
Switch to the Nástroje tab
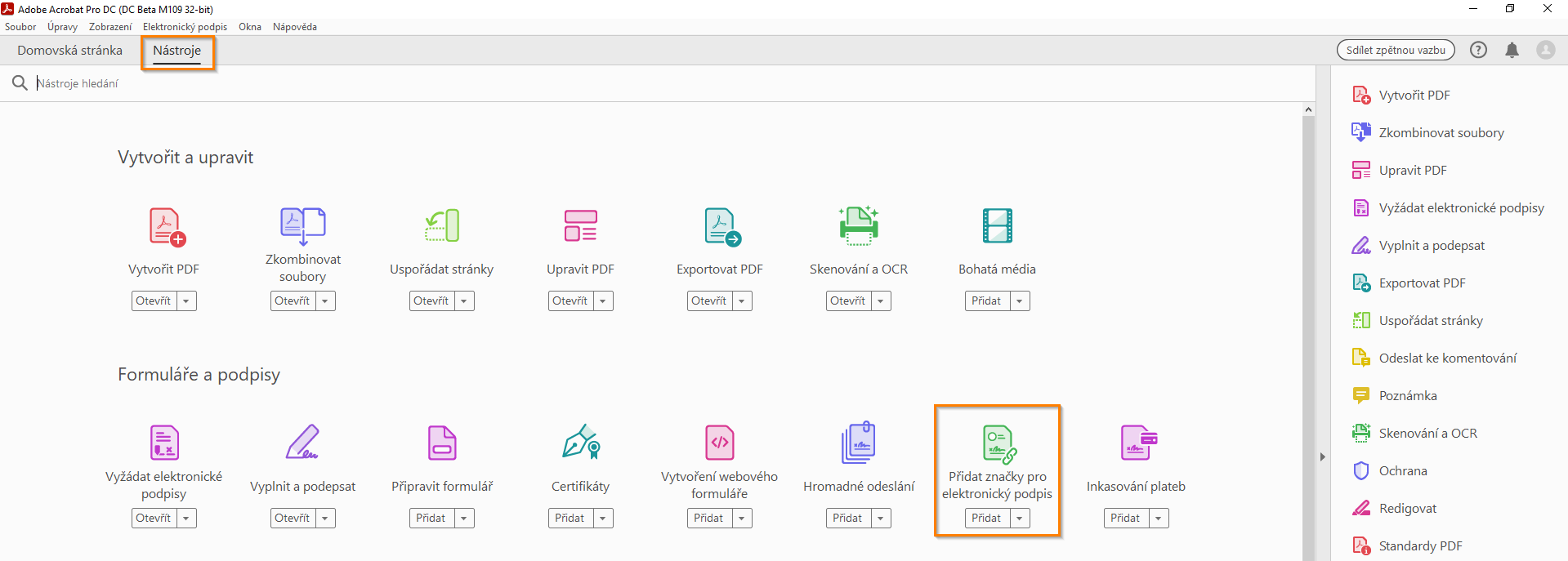point(177,50)
